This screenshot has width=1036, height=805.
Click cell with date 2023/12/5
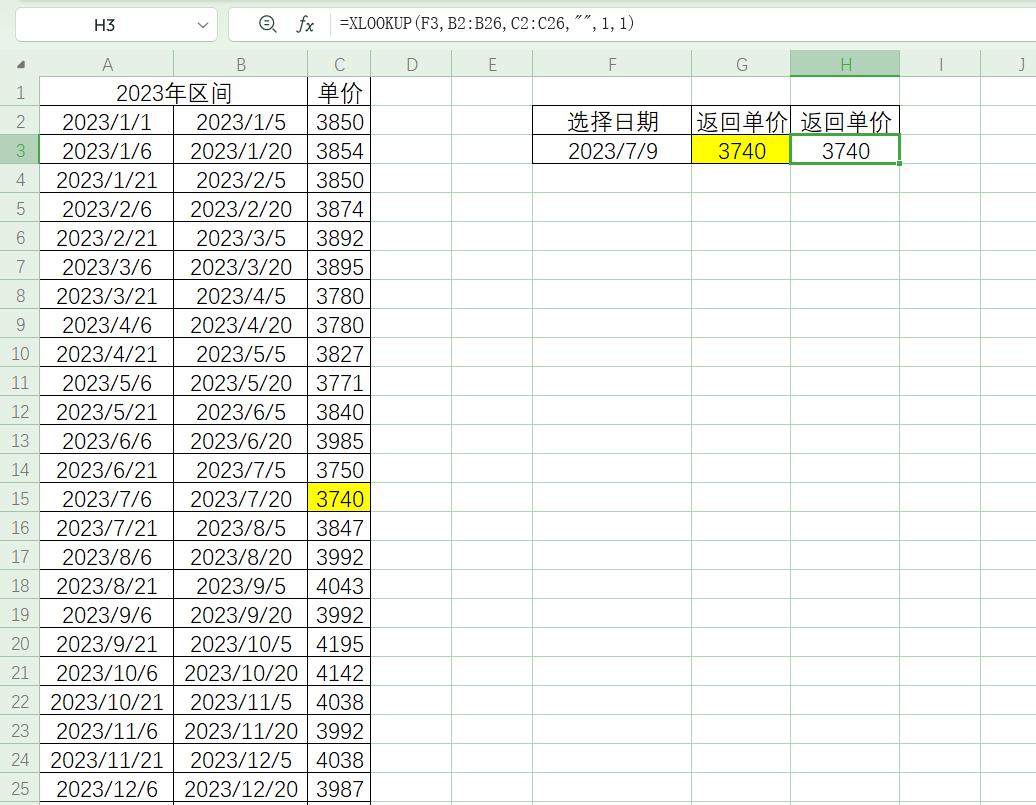pyautogui.click(x=240, y=759)
